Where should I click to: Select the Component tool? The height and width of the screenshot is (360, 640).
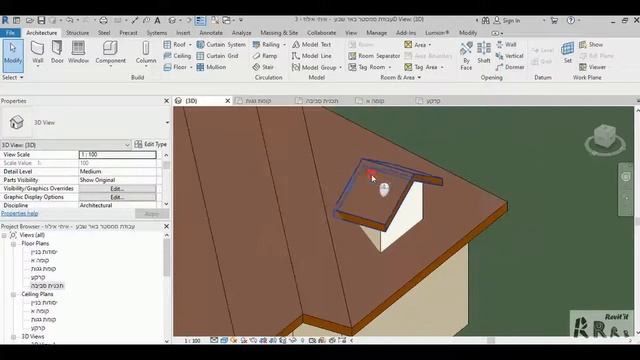tap(110, 52)
